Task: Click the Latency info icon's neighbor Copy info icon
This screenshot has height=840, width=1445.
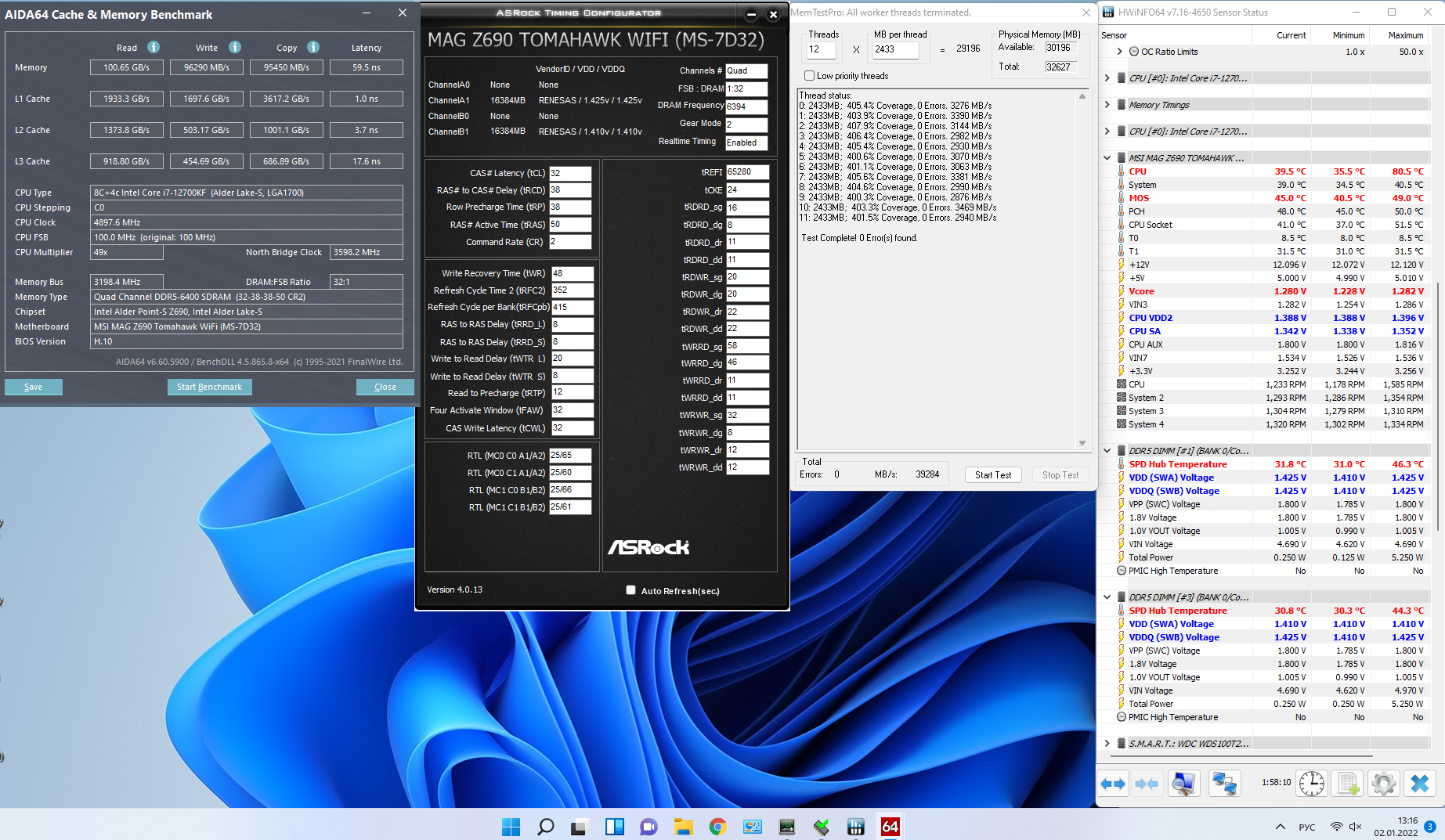Action: point(313,47)
